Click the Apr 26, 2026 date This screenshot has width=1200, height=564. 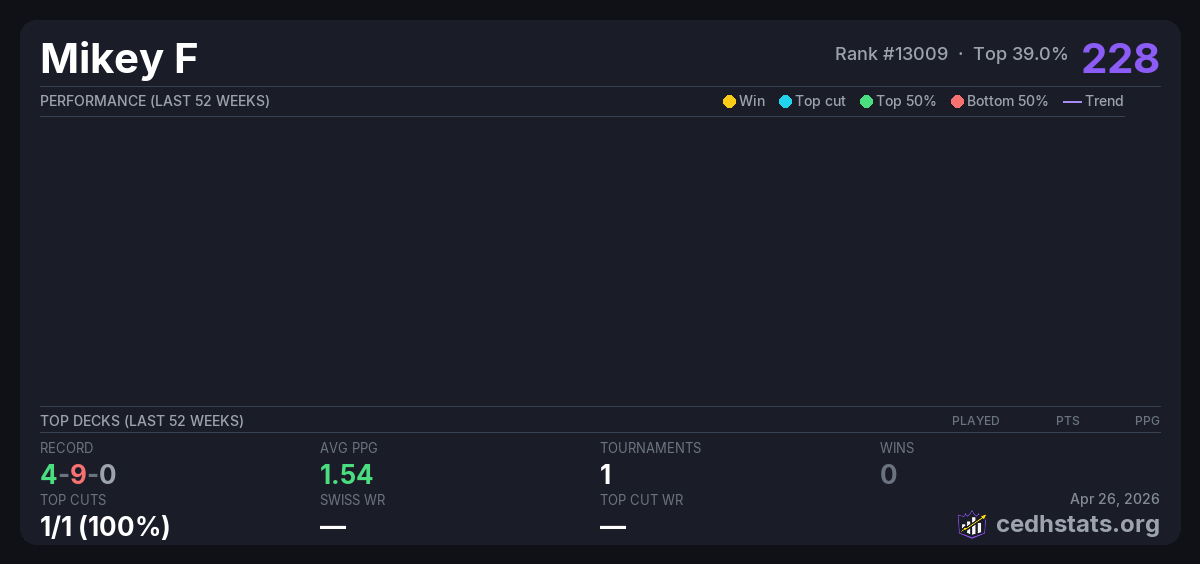click(x=1114, y=499)
